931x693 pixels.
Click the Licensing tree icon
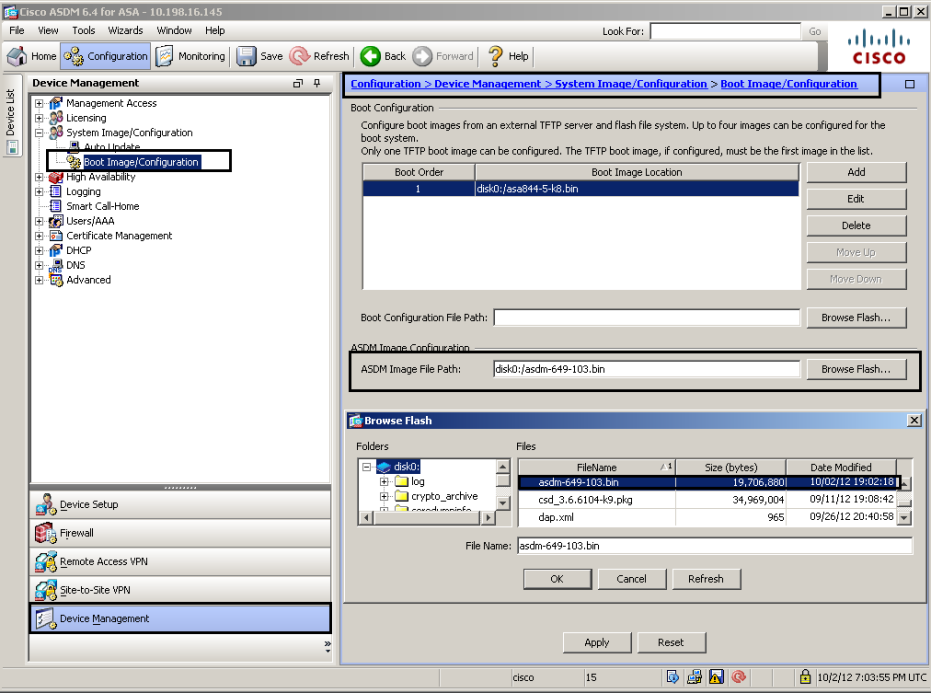56,118
